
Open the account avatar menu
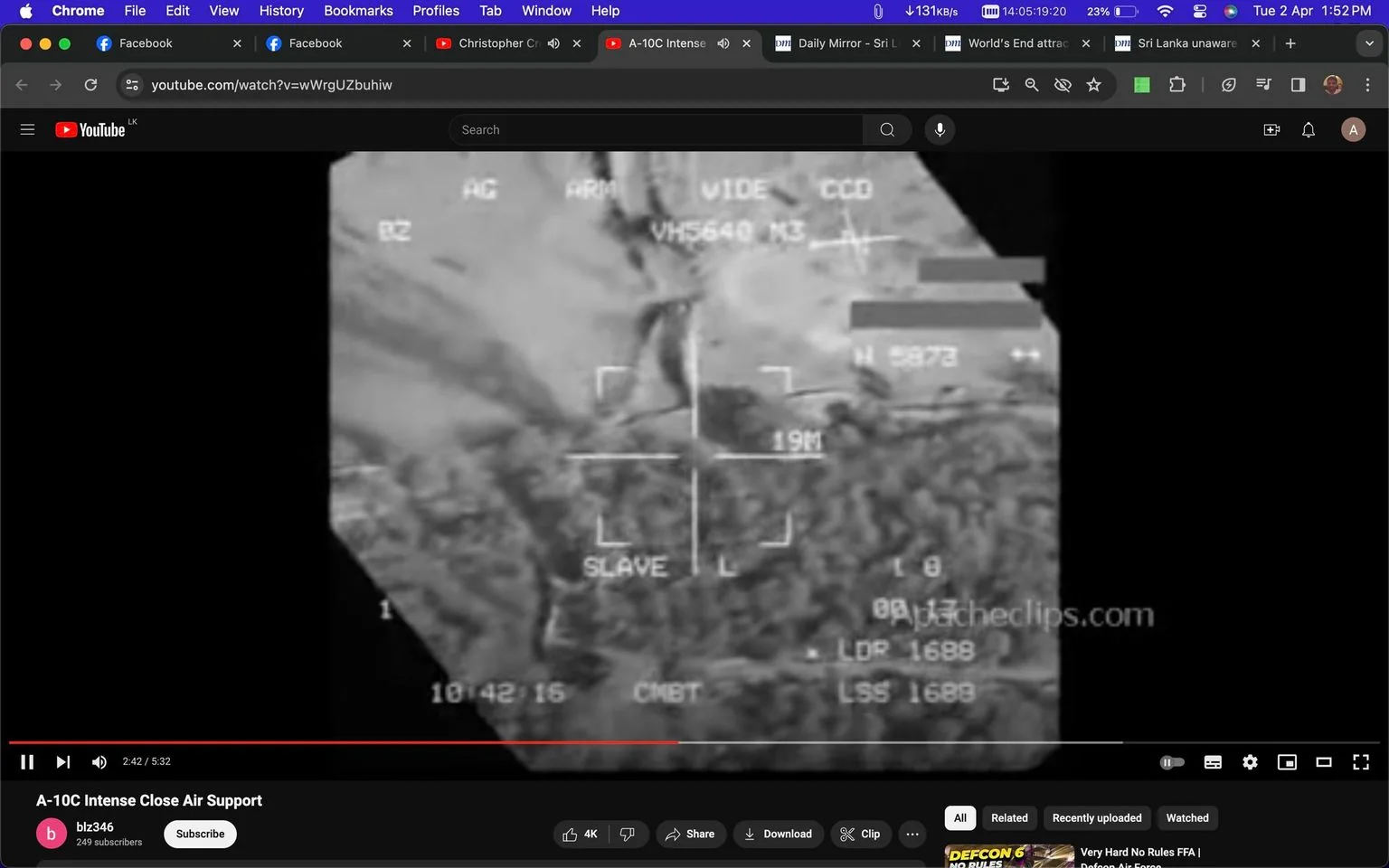(x=1353, y=129)
